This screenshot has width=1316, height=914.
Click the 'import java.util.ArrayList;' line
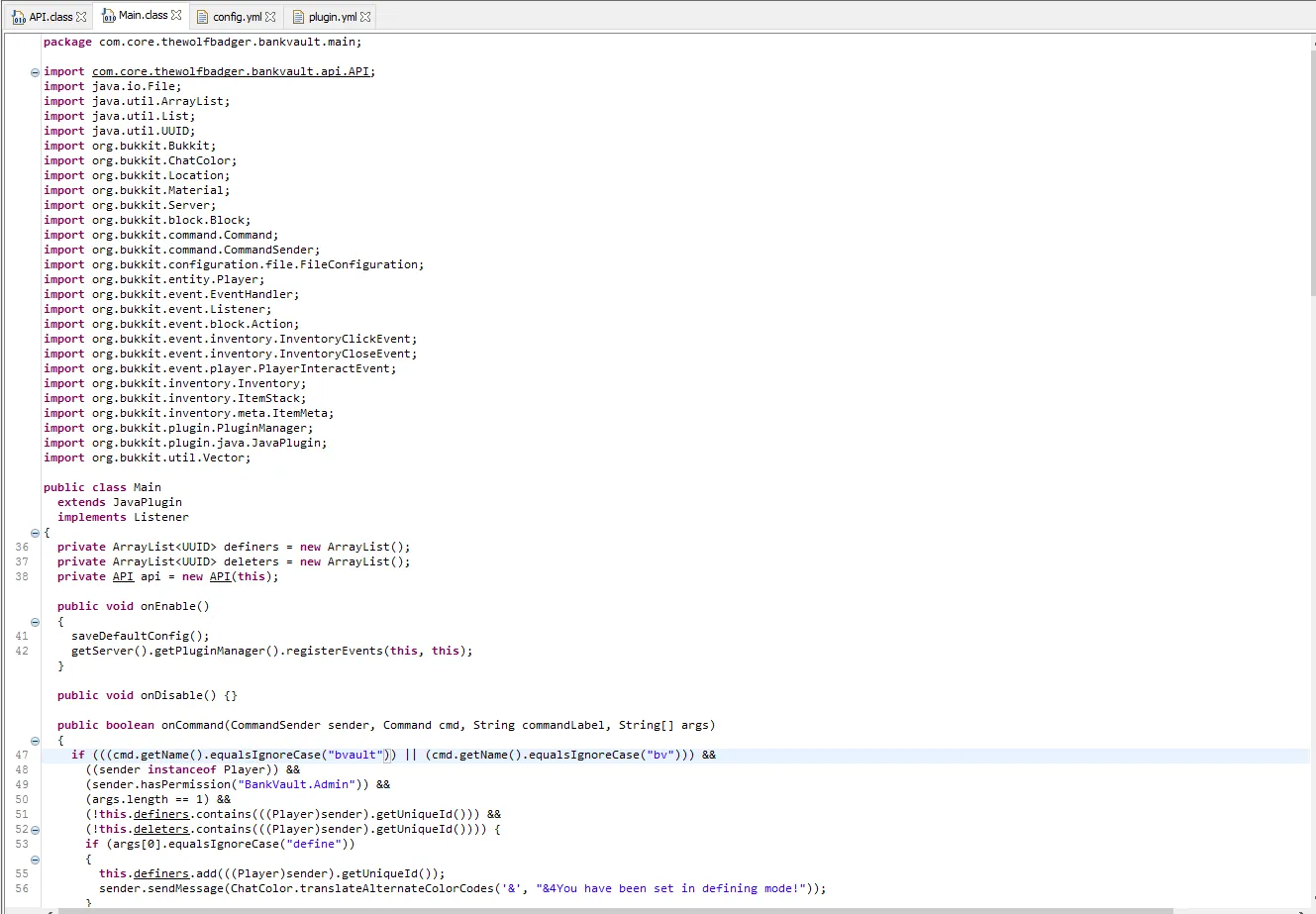click(137, 101)
